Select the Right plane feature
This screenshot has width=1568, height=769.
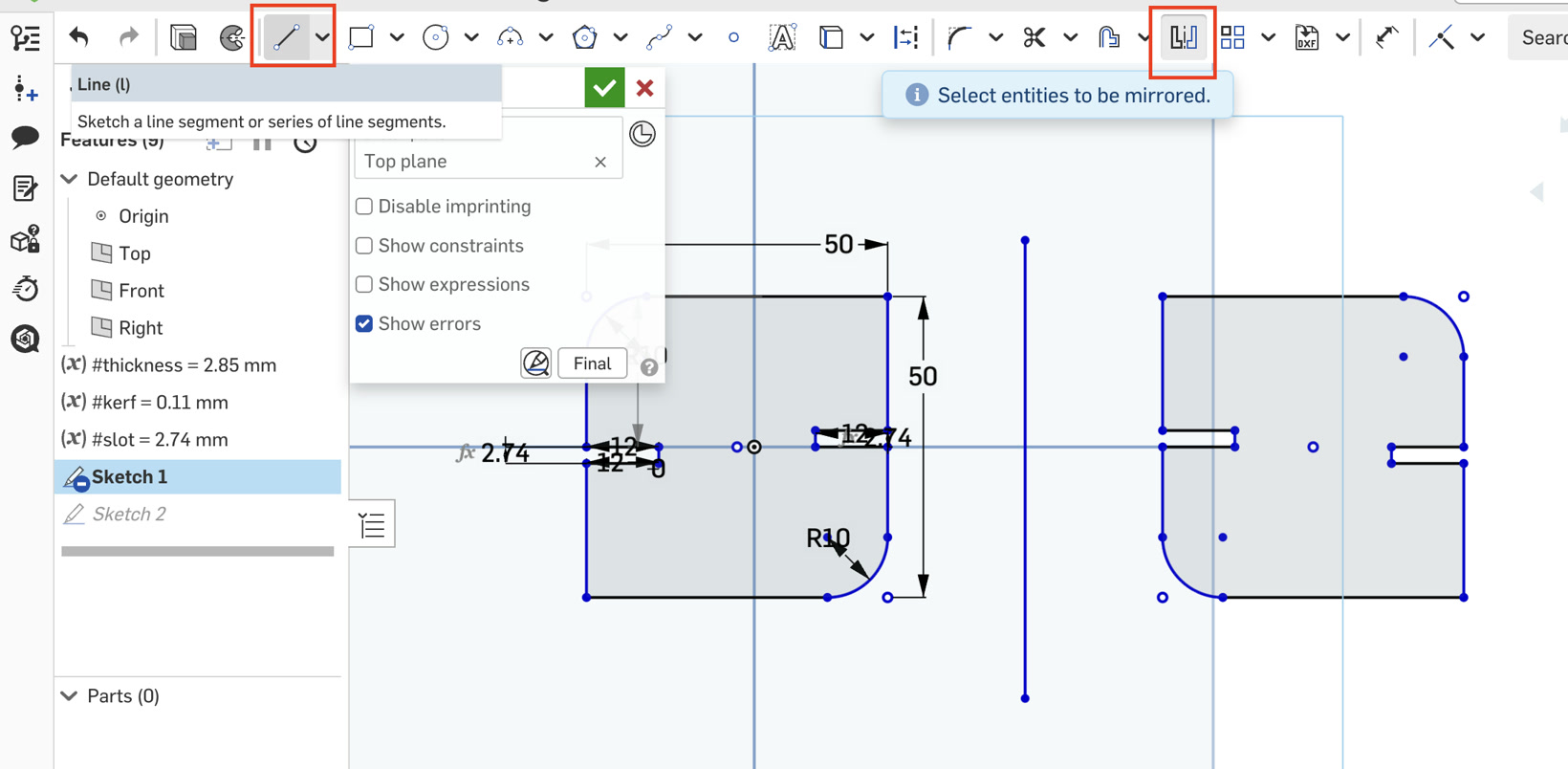tap(141, 328)
